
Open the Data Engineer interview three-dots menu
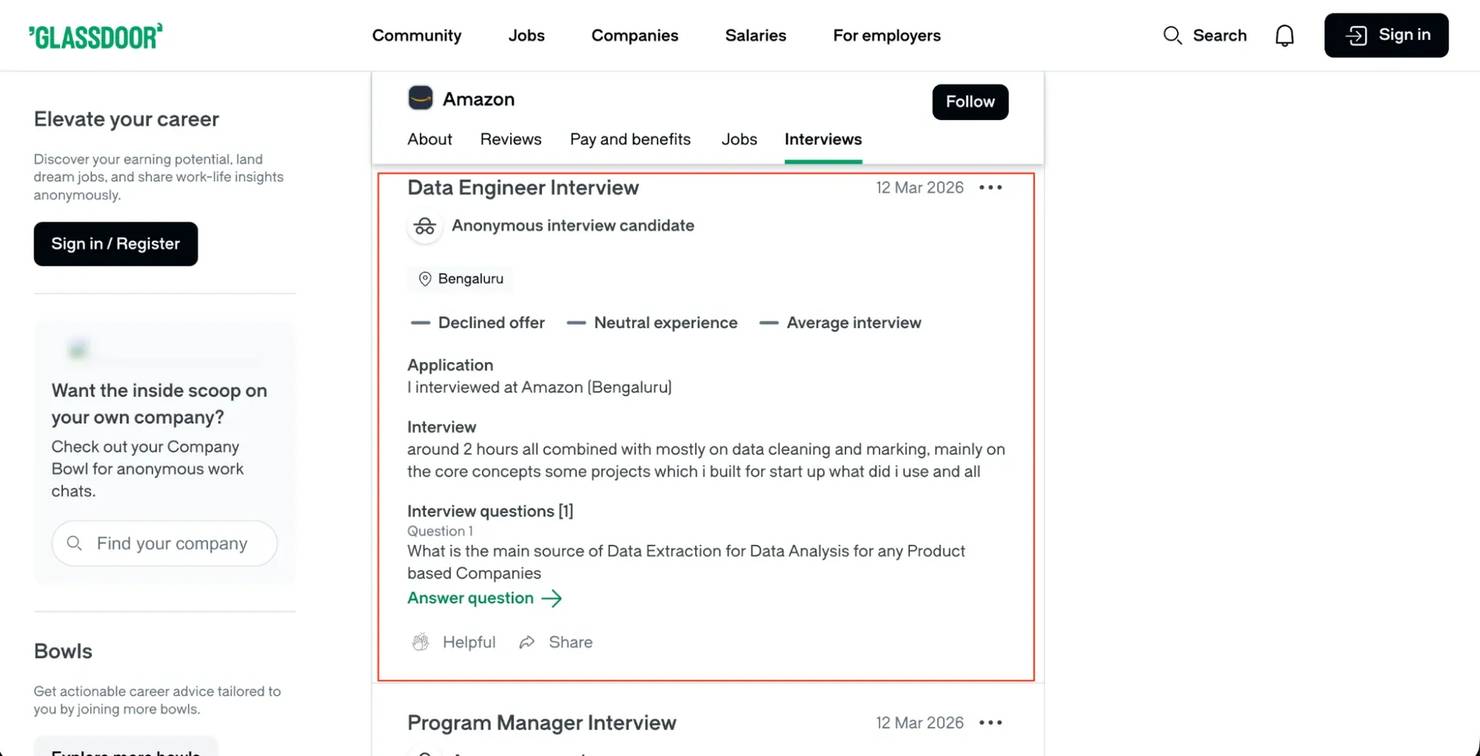990,187
